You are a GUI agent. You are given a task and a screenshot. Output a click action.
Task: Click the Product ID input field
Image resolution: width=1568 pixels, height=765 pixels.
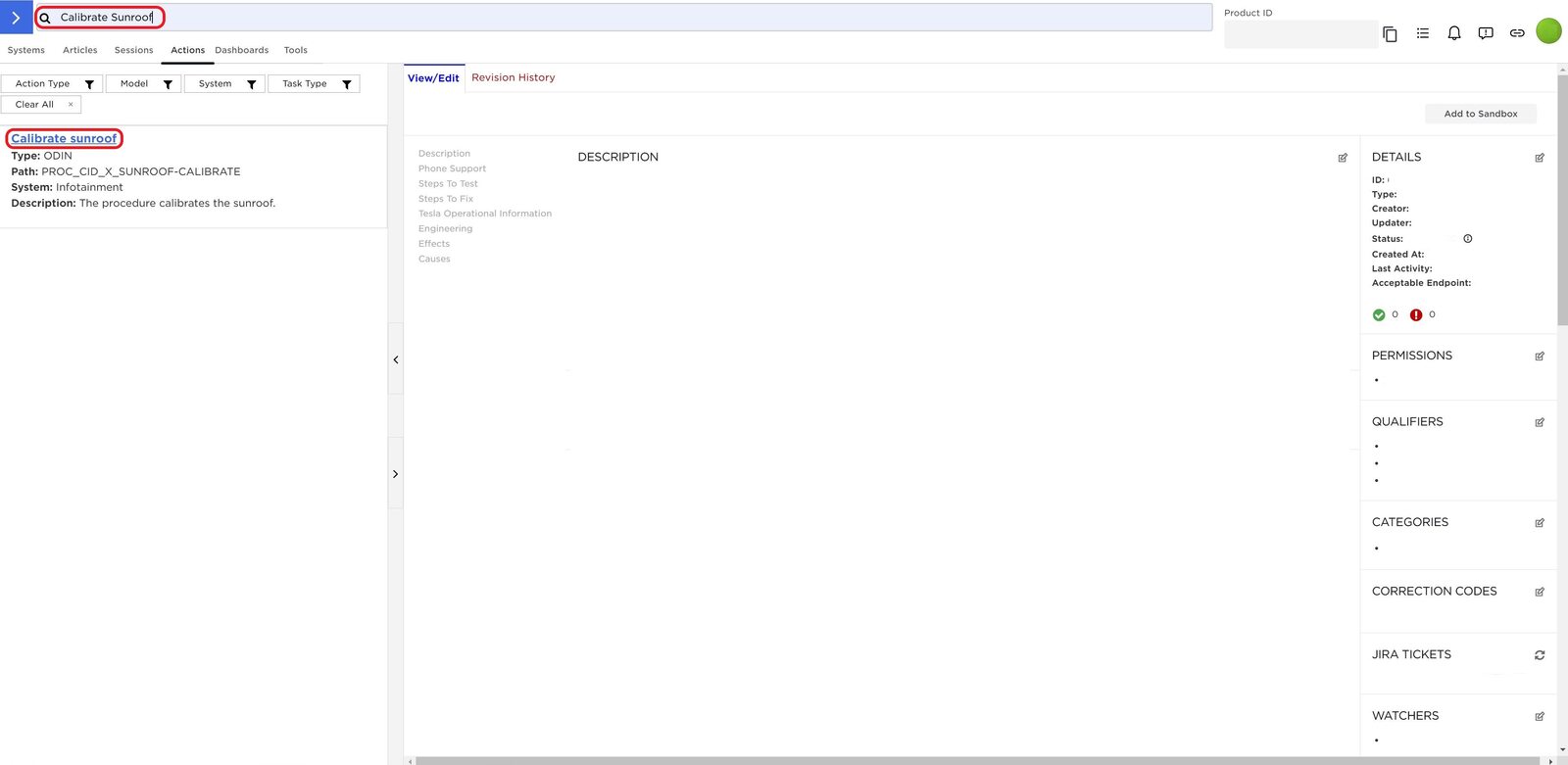1300,34
